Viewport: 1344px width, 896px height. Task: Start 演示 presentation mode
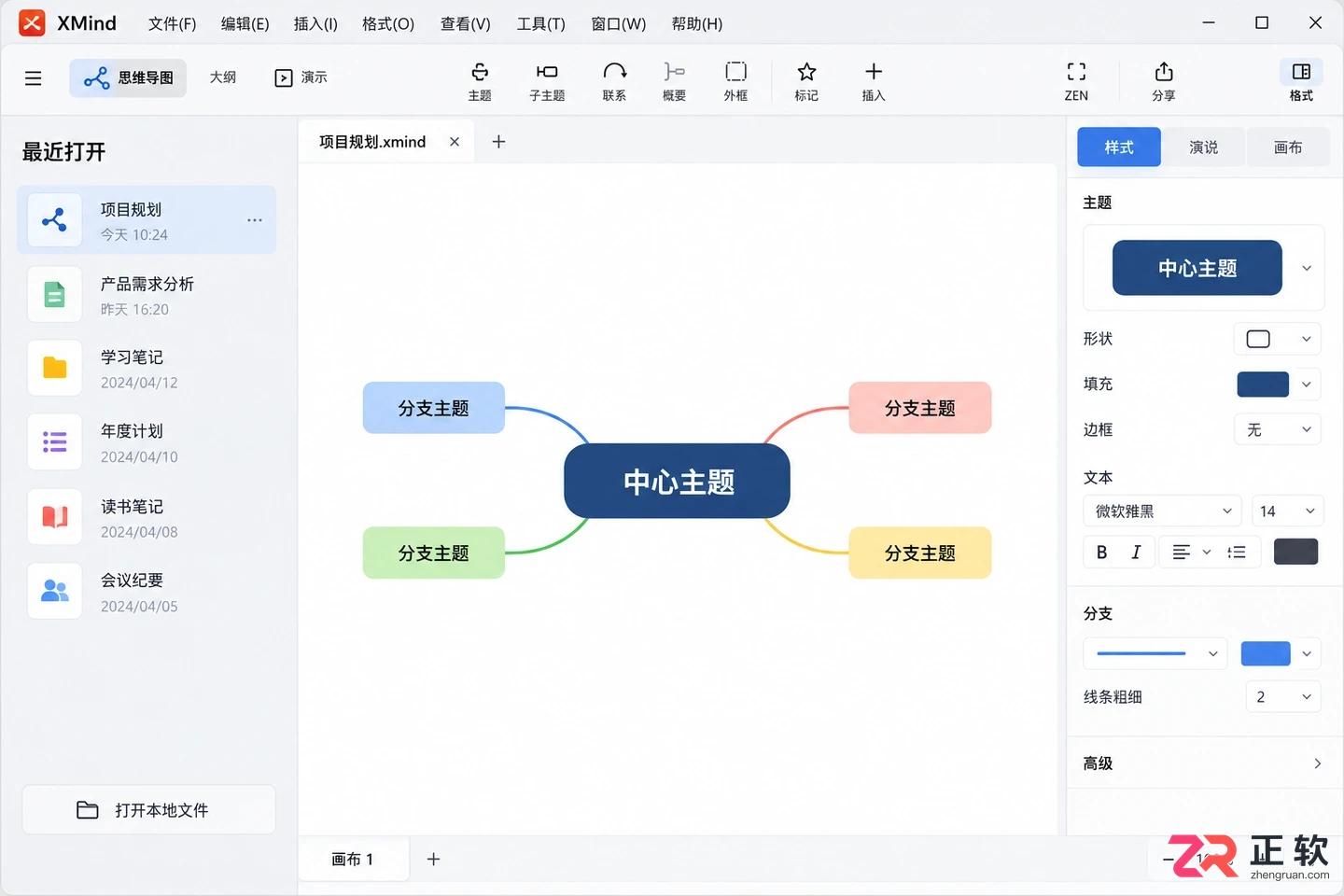[301, 77]
